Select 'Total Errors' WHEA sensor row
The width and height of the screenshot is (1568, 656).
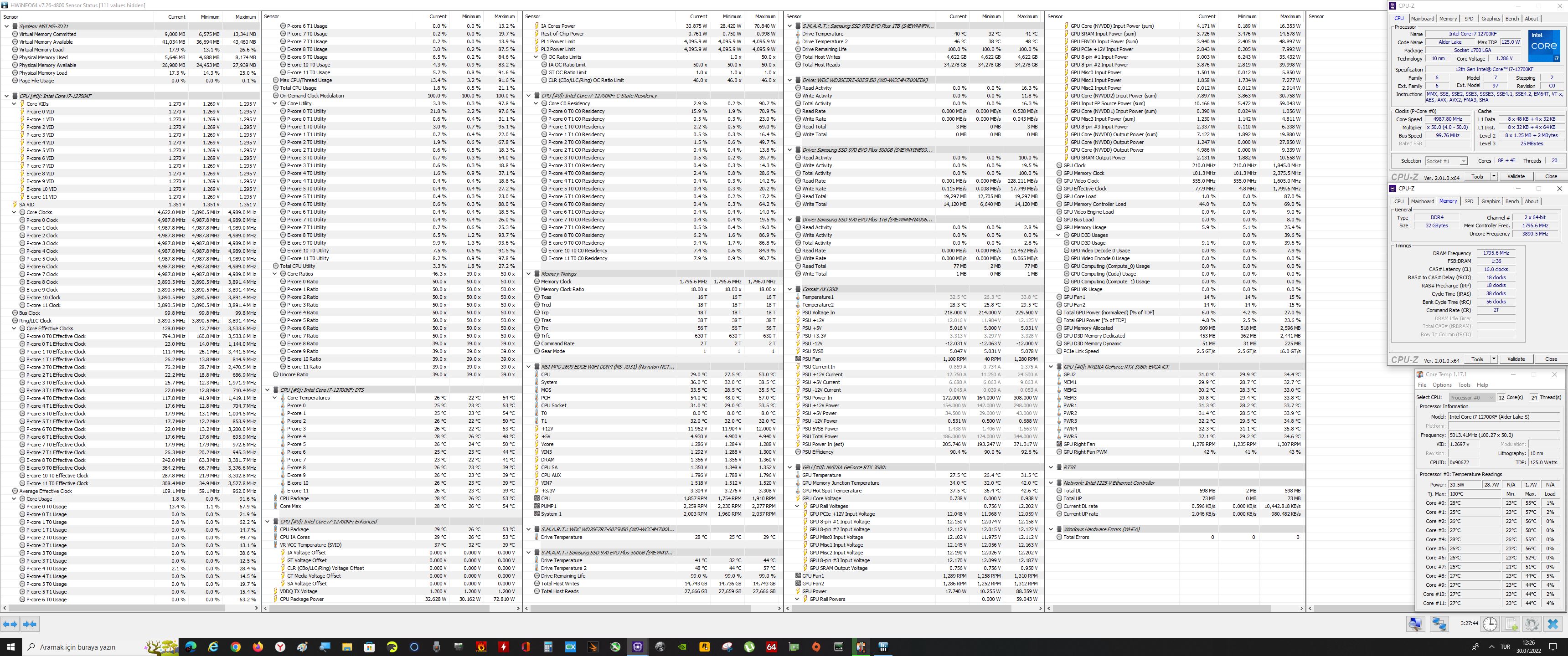1175,538
